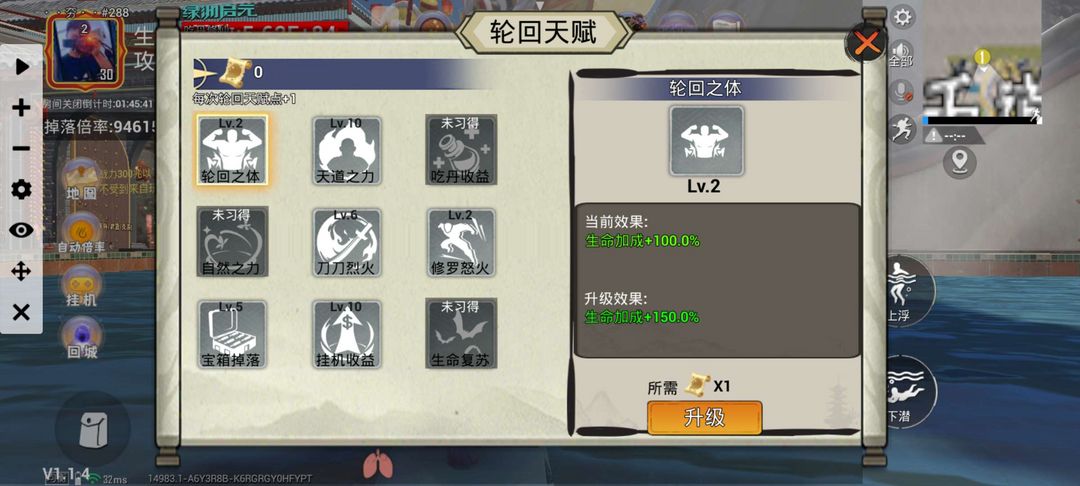Tap the 回城 return-to-town button
This screenshot has height=486, width=1080.
click(x=82, y=339)
